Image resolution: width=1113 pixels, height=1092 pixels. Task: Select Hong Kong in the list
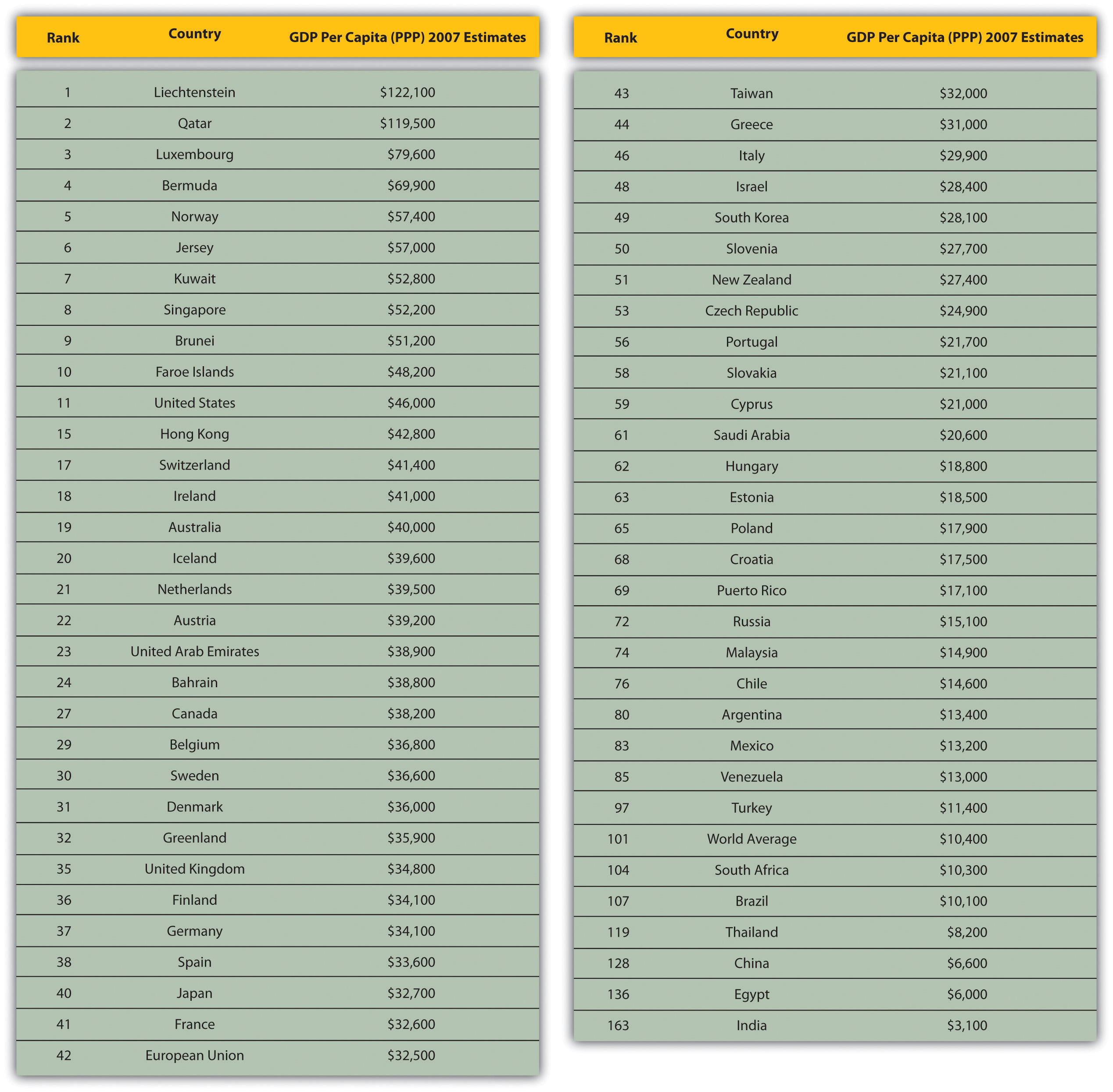coord(194,434)
